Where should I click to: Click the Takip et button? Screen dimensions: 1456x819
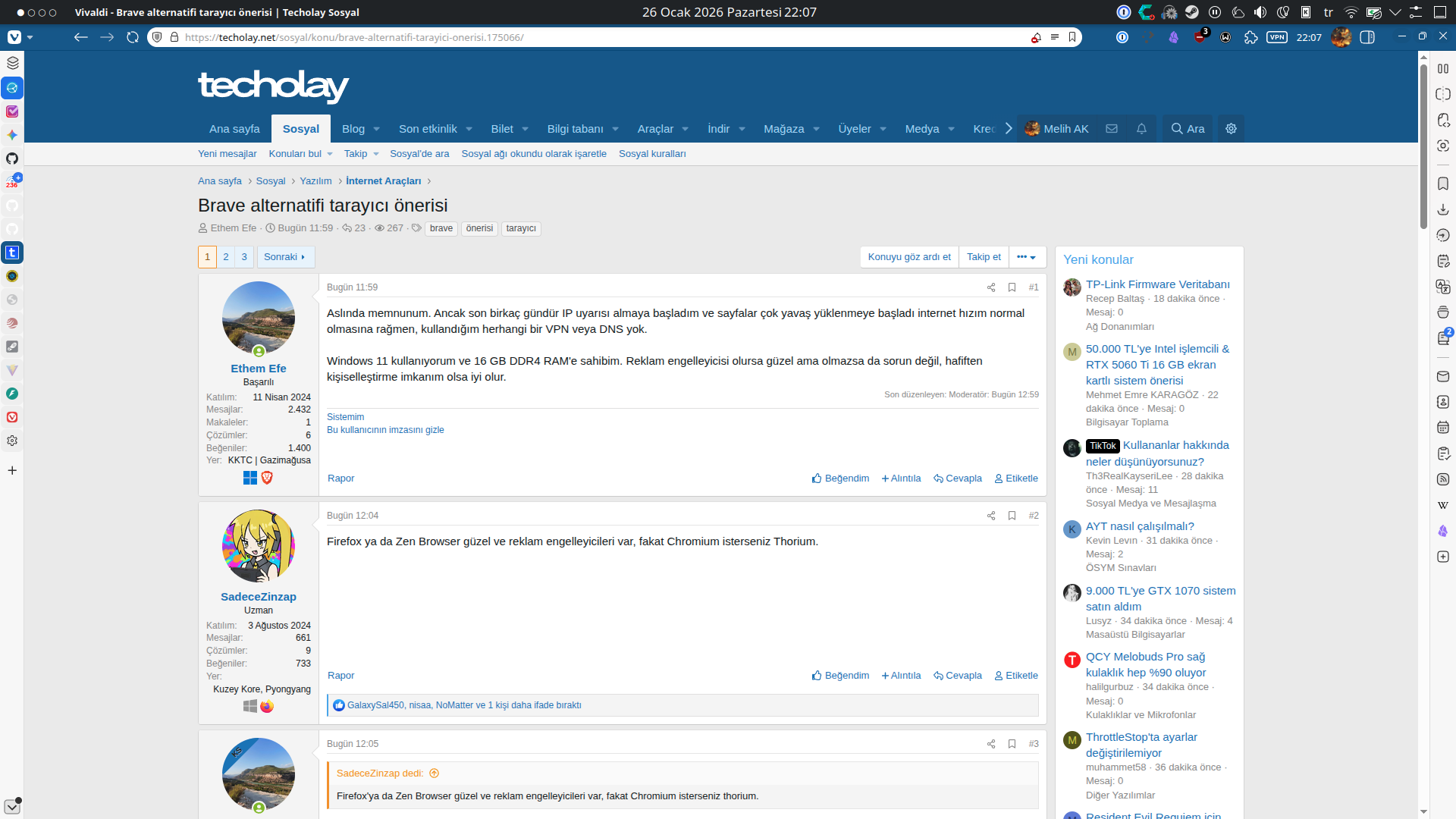tap(984, 257)
